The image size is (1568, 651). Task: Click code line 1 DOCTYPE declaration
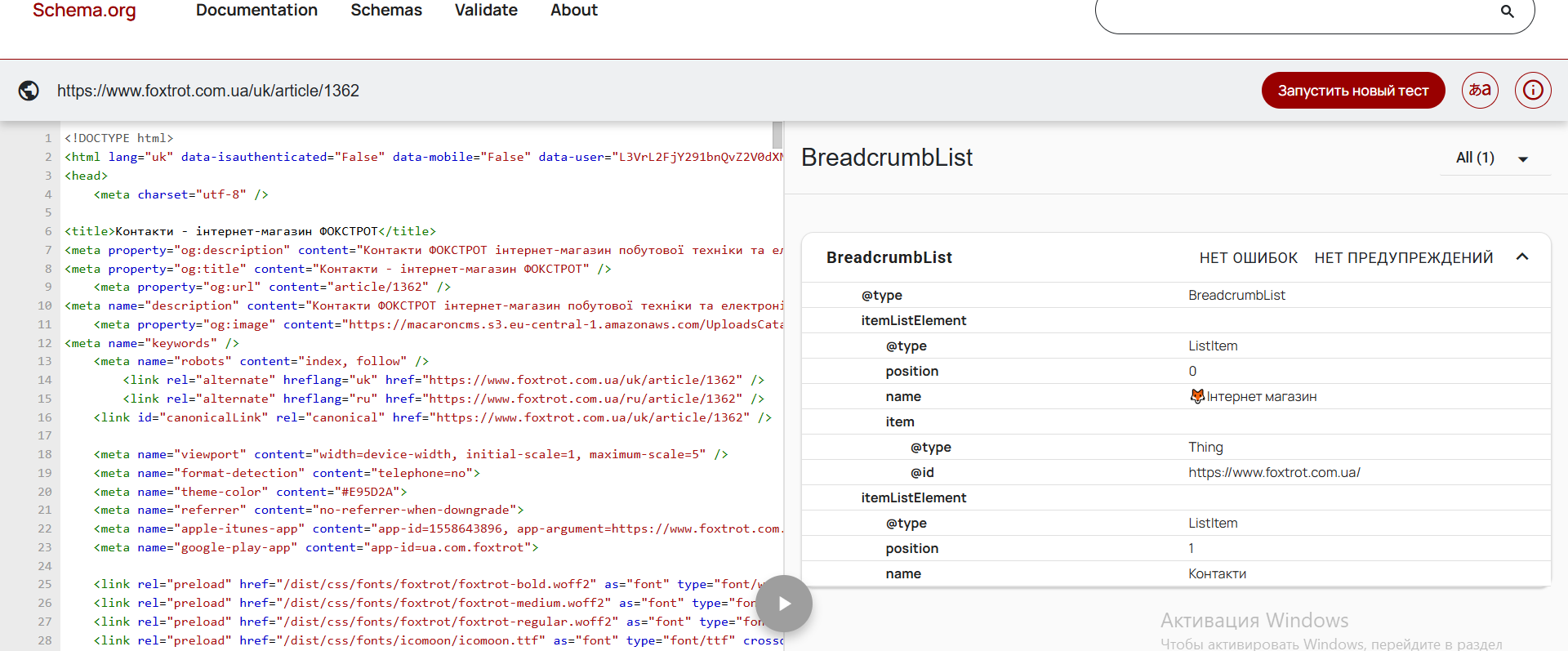click(118, 139)
